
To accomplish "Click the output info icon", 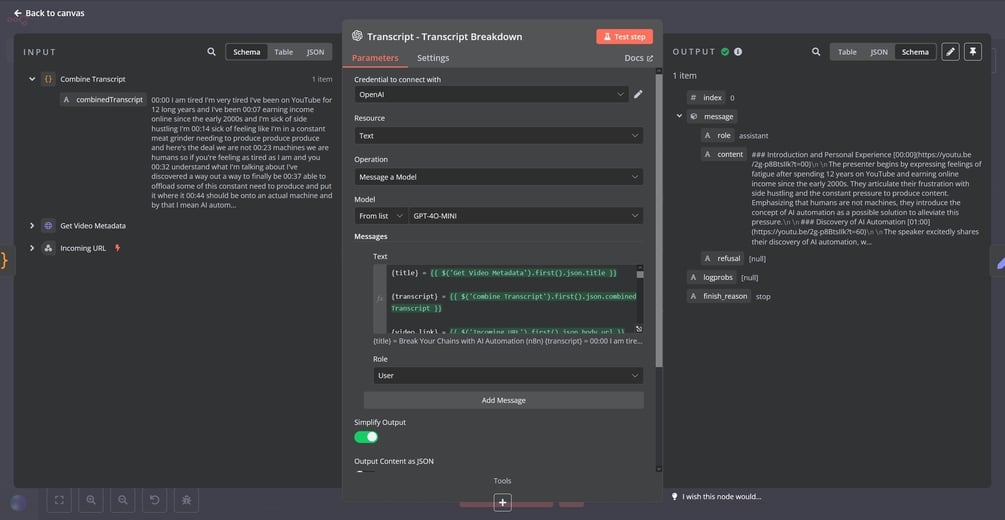I will 738,52.
